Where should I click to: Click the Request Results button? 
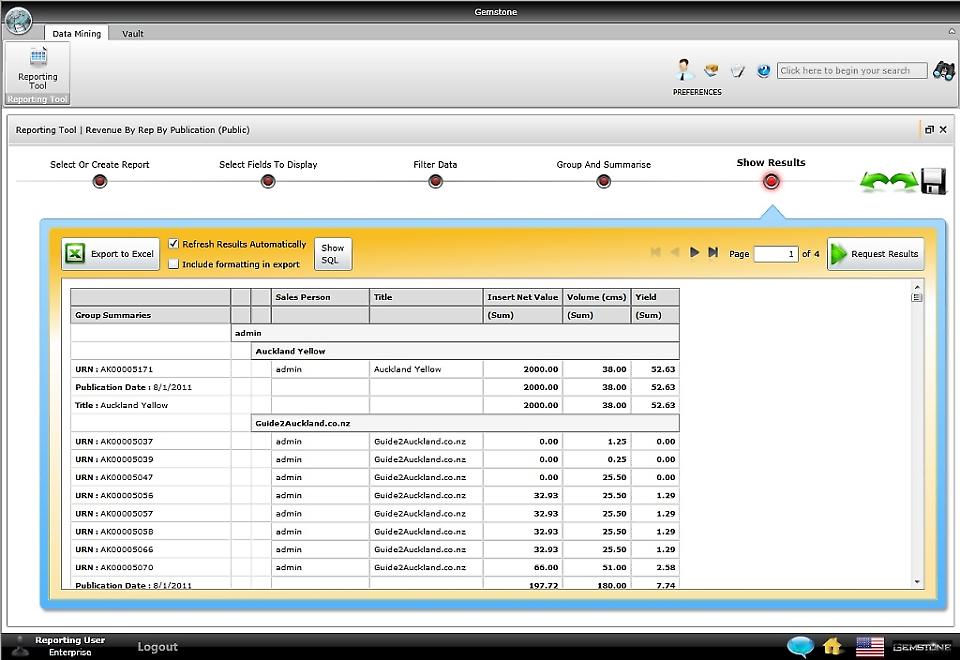click(876, 253)
